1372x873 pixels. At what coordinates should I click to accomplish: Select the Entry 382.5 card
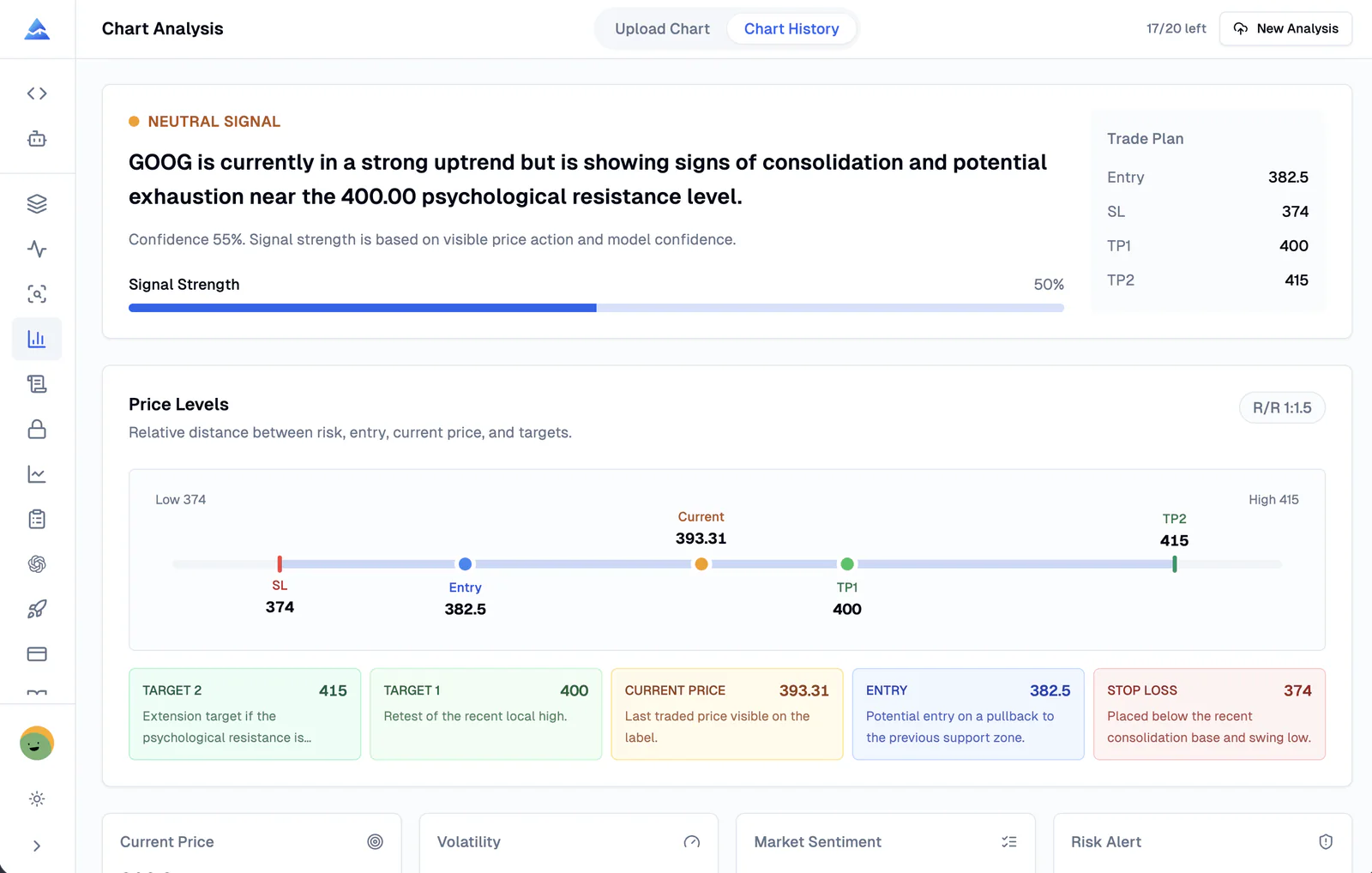[x=968, y=713]
